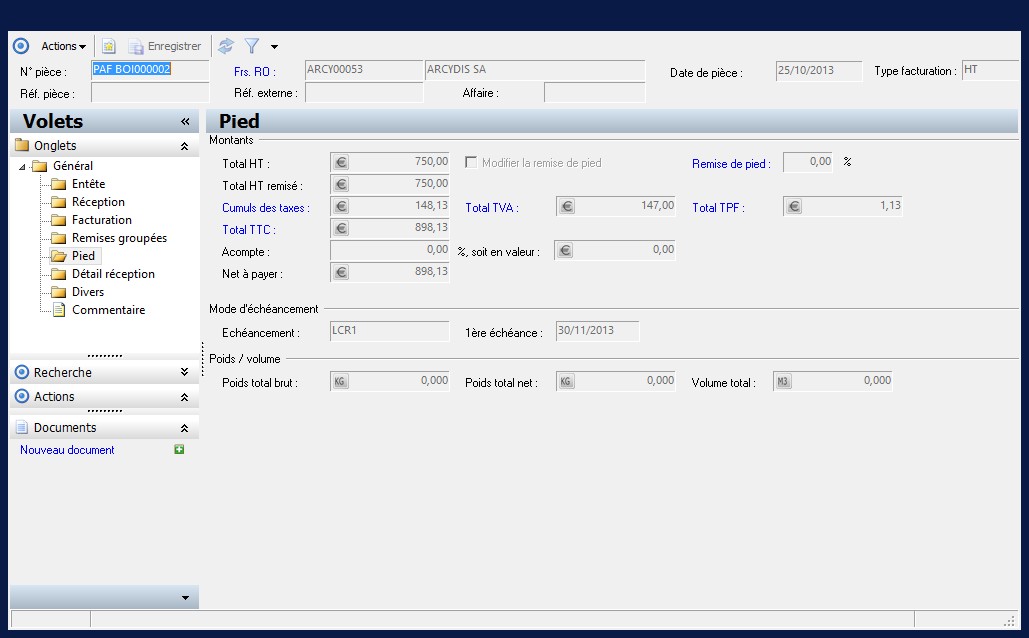Click the euro icon in Total TVA field

point(567,207)
